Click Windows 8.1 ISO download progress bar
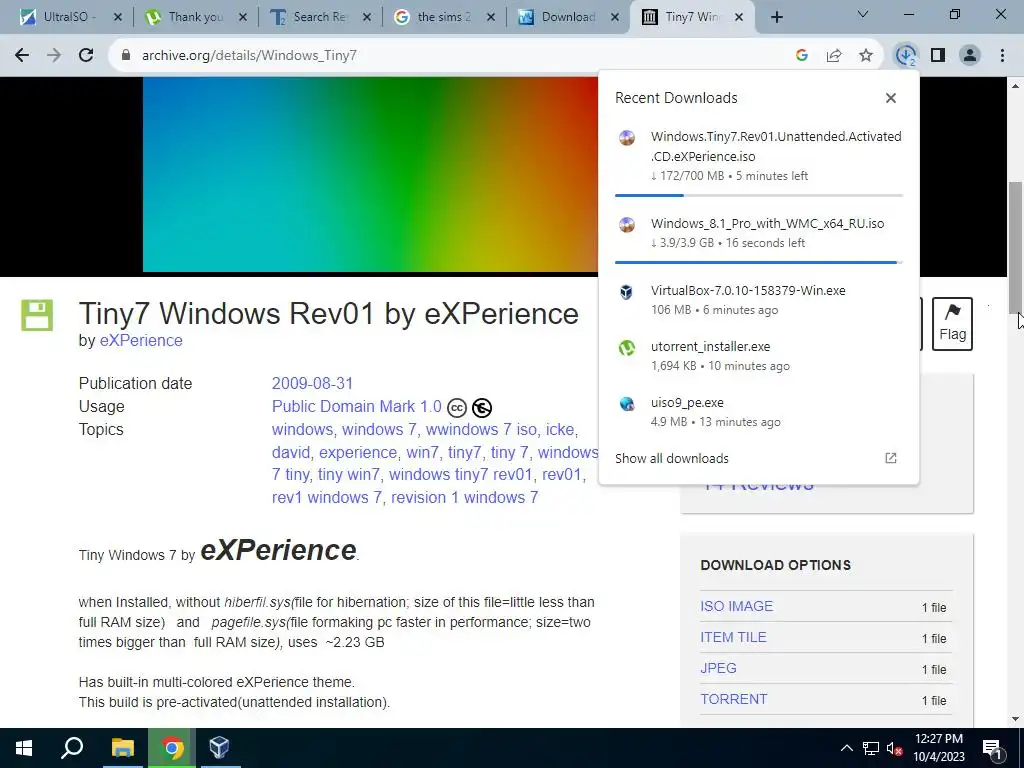 click(x=759, y=262)
